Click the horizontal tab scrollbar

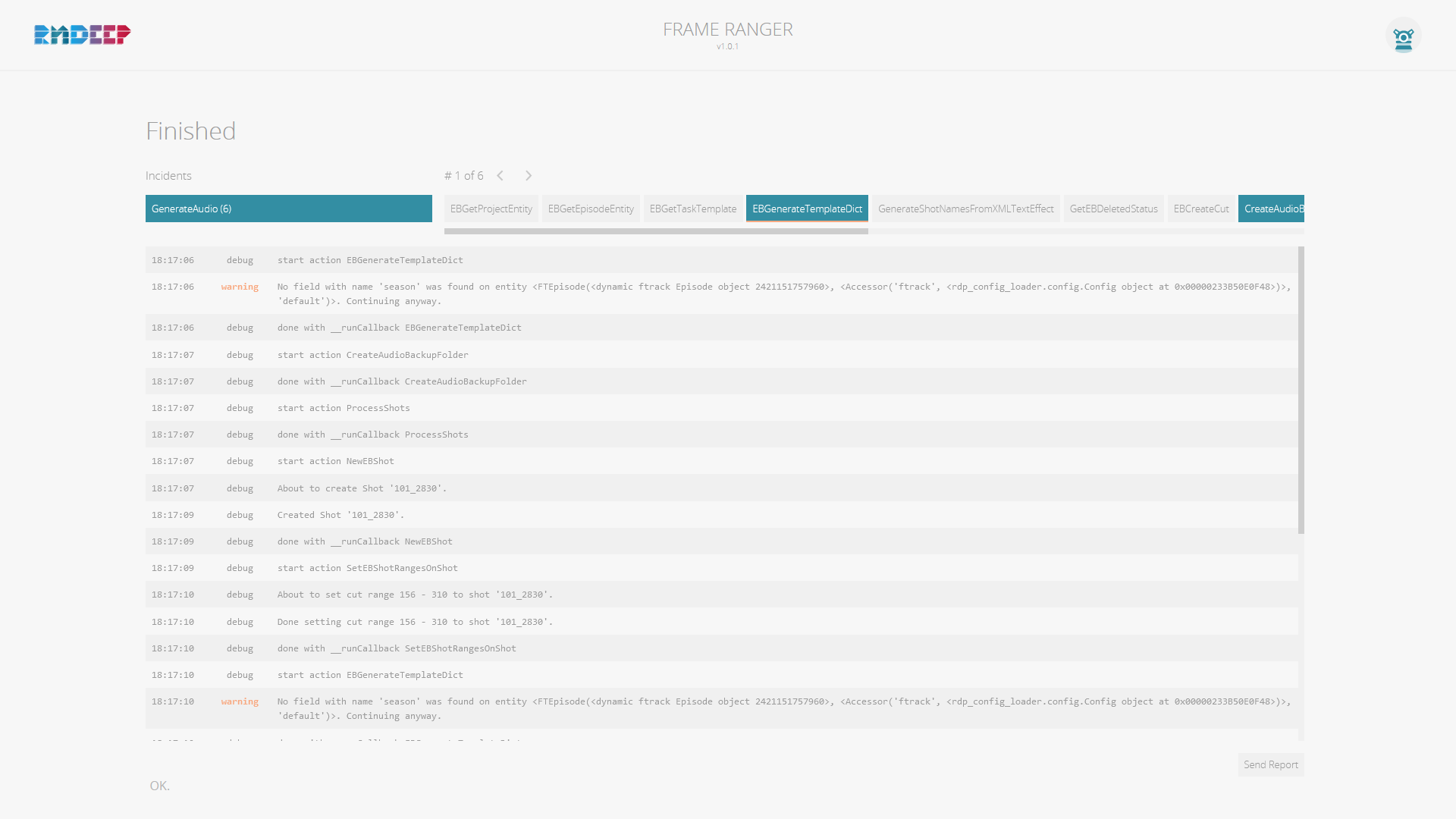tap(656, 231)
